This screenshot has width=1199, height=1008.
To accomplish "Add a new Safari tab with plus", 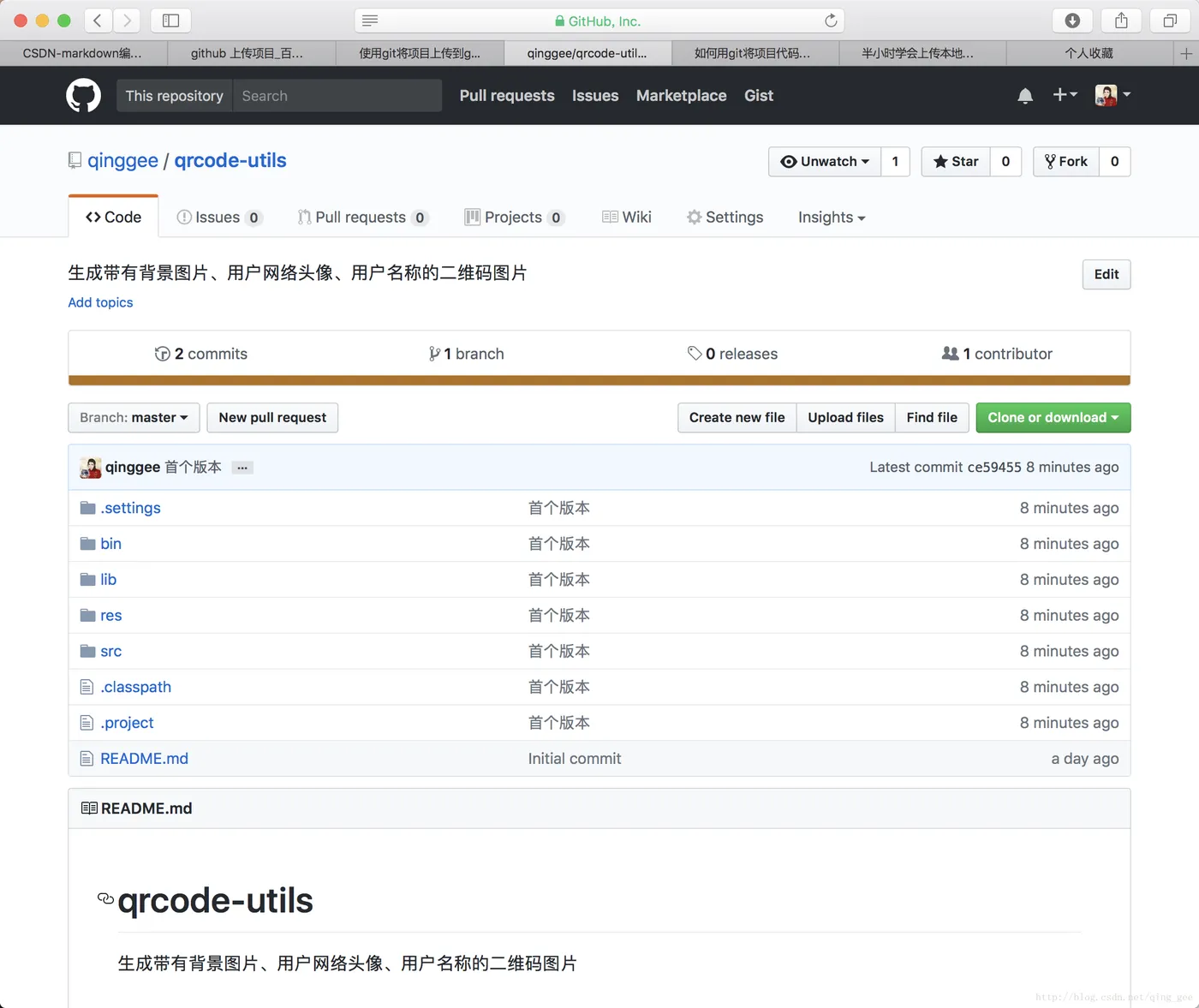I will [1186, 53].
